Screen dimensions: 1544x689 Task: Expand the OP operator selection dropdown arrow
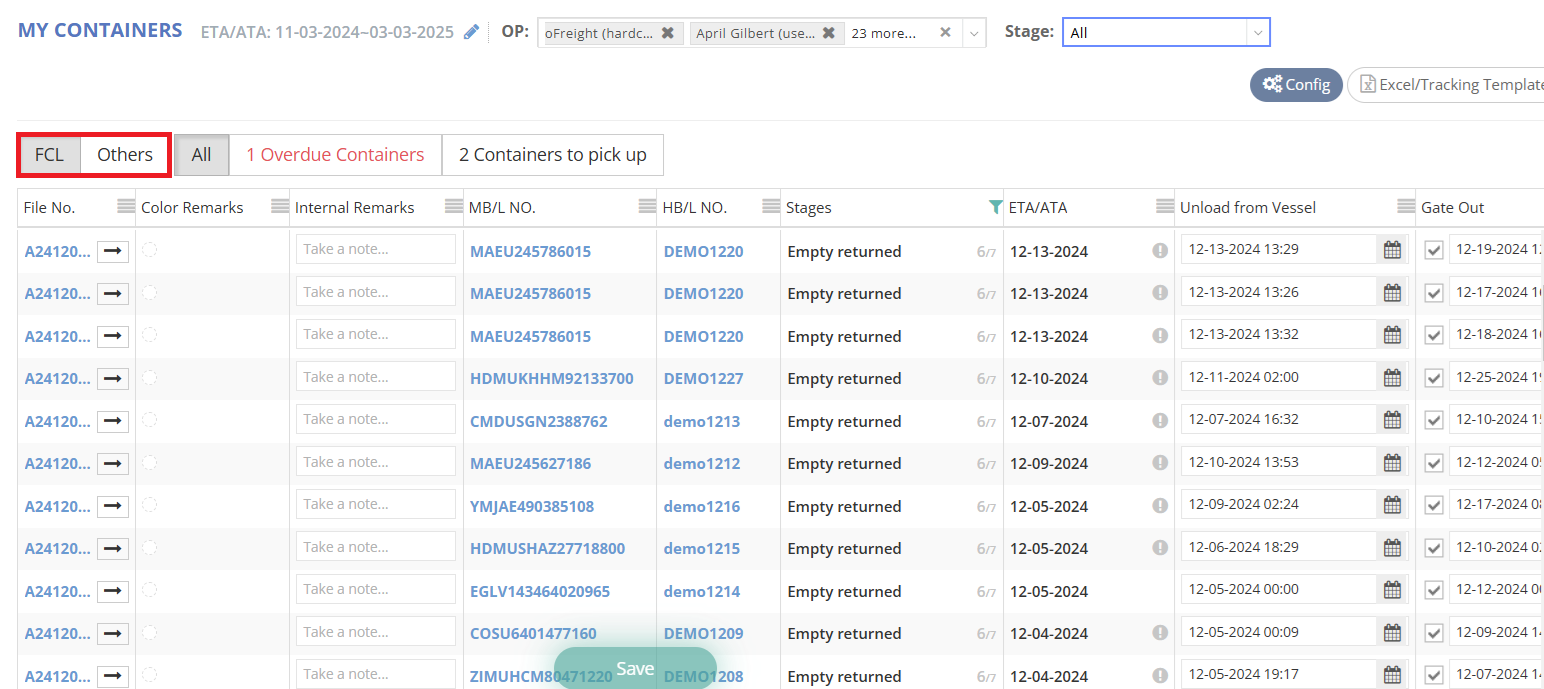(974, 33)
